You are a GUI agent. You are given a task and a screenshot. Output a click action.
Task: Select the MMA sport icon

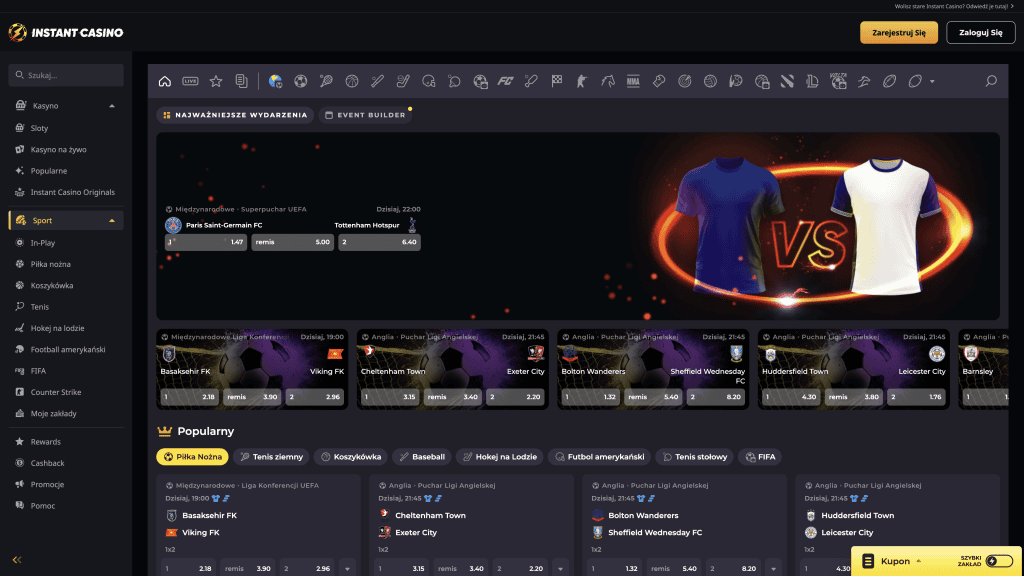tap(633, 81)
